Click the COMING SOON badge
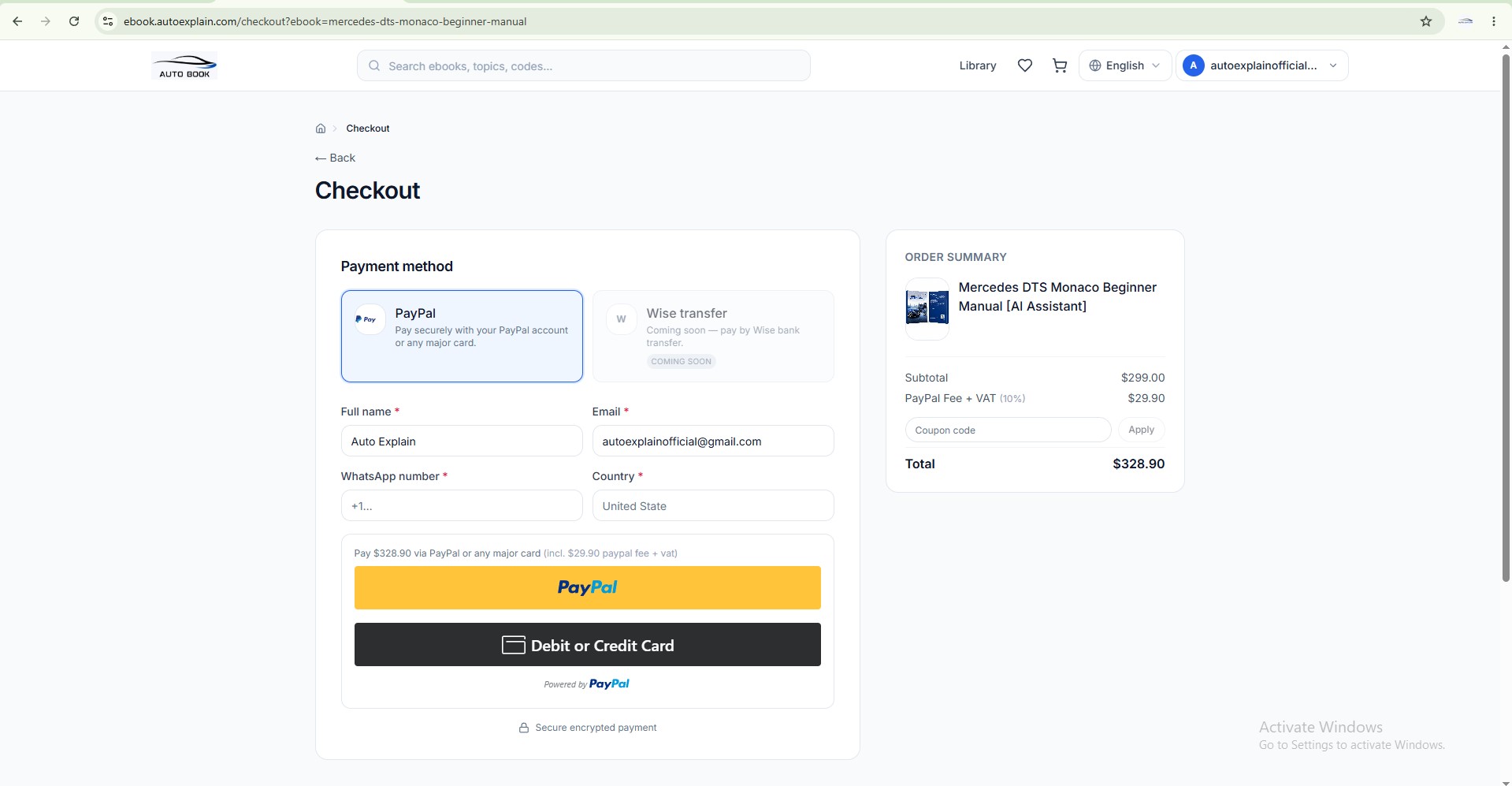The width and height of the screenshot is (1512, 786). 682,361
